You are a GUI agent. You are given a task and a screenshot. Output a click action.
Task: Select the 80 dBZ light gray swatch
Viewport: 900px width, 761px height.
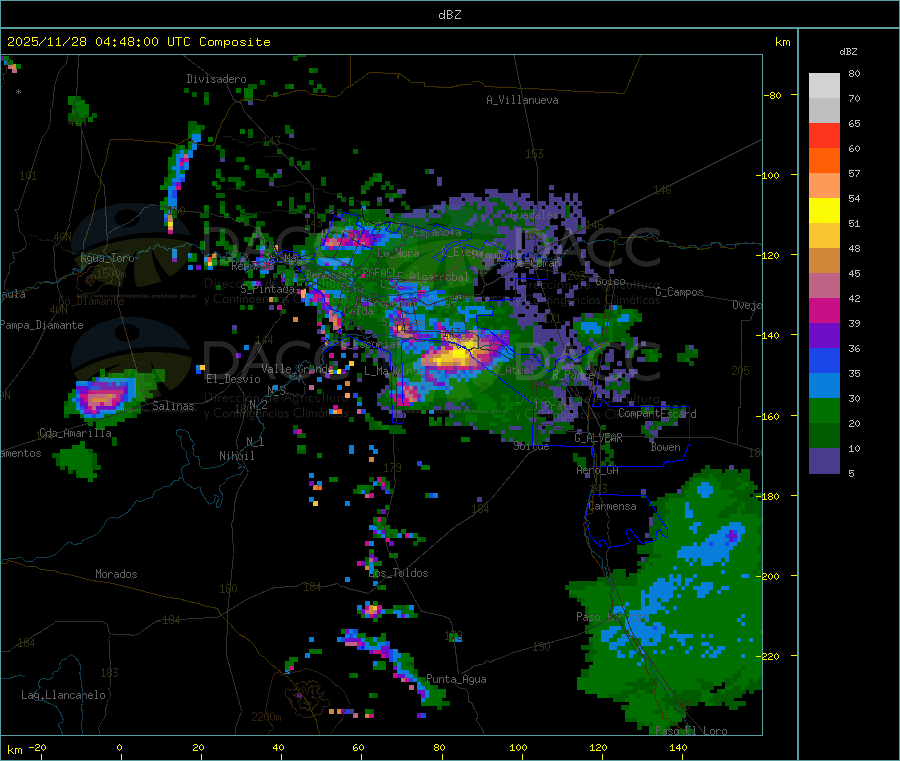coord(824,85)
